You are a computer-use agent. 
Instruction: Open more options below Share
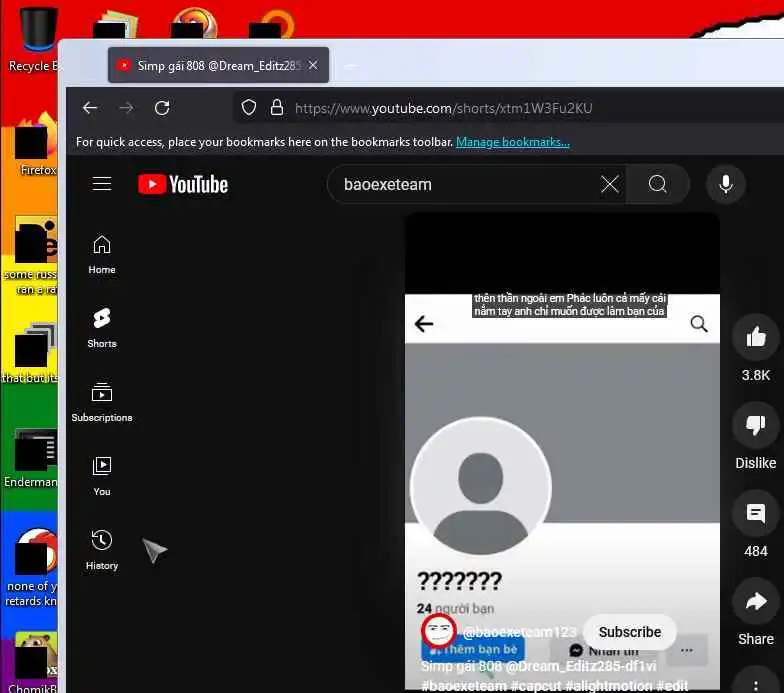[756, 684]
